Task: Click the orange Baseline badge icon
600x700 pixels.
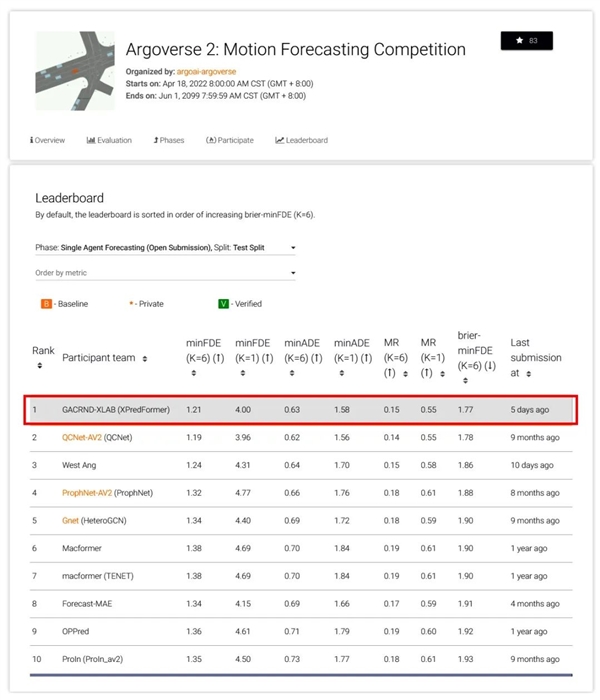Action: point(46,303)
